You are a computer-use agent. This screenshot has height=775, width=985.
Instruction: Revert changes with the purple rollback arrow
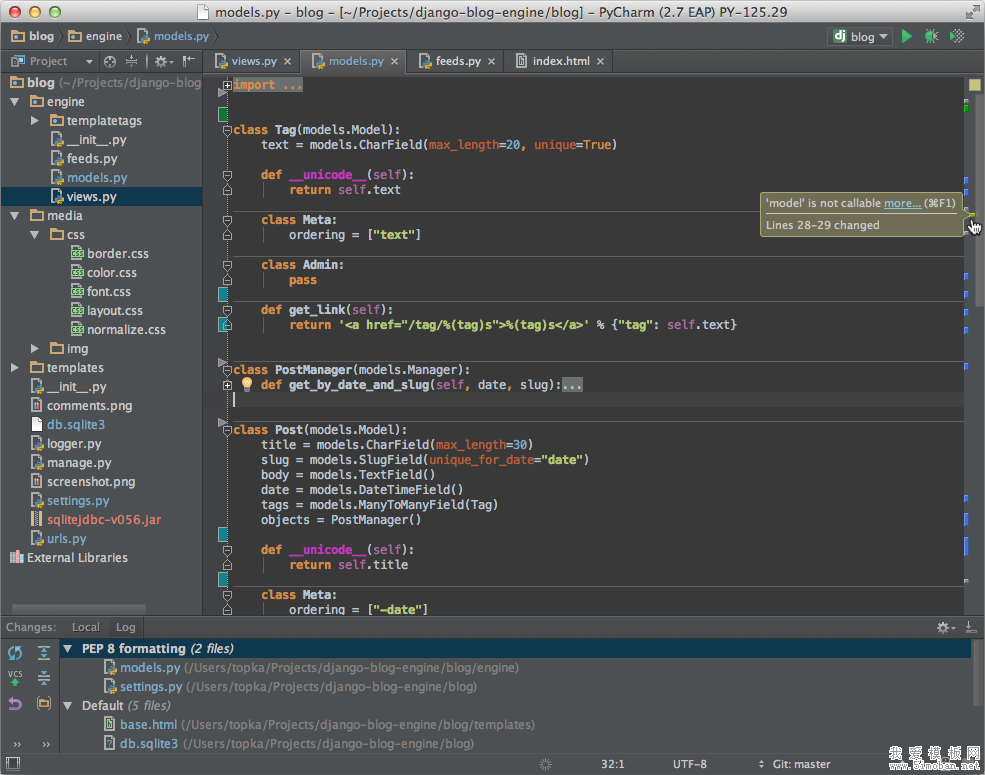[x=15, y=704]
